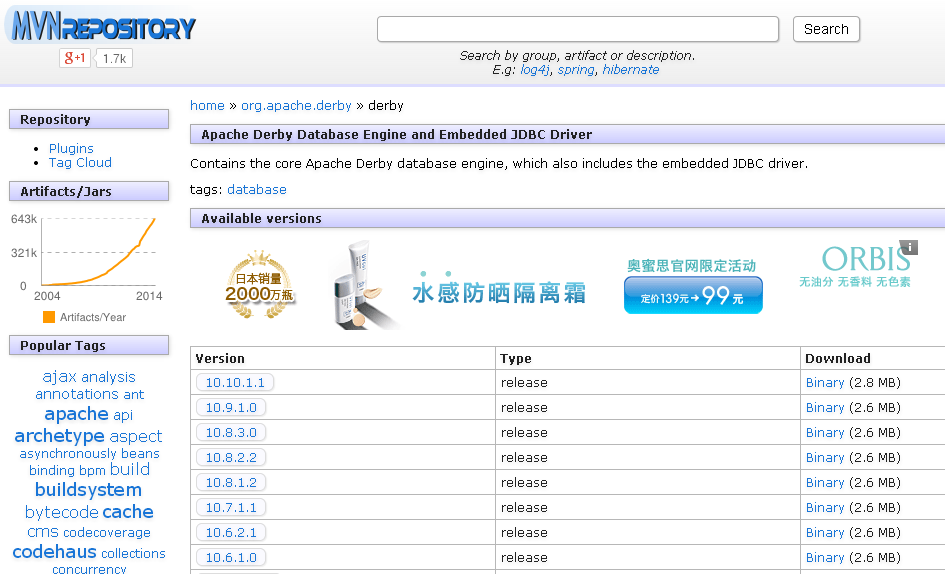
Task: Click the 99元 promotional price button in ad
Action: coord(693,295)
